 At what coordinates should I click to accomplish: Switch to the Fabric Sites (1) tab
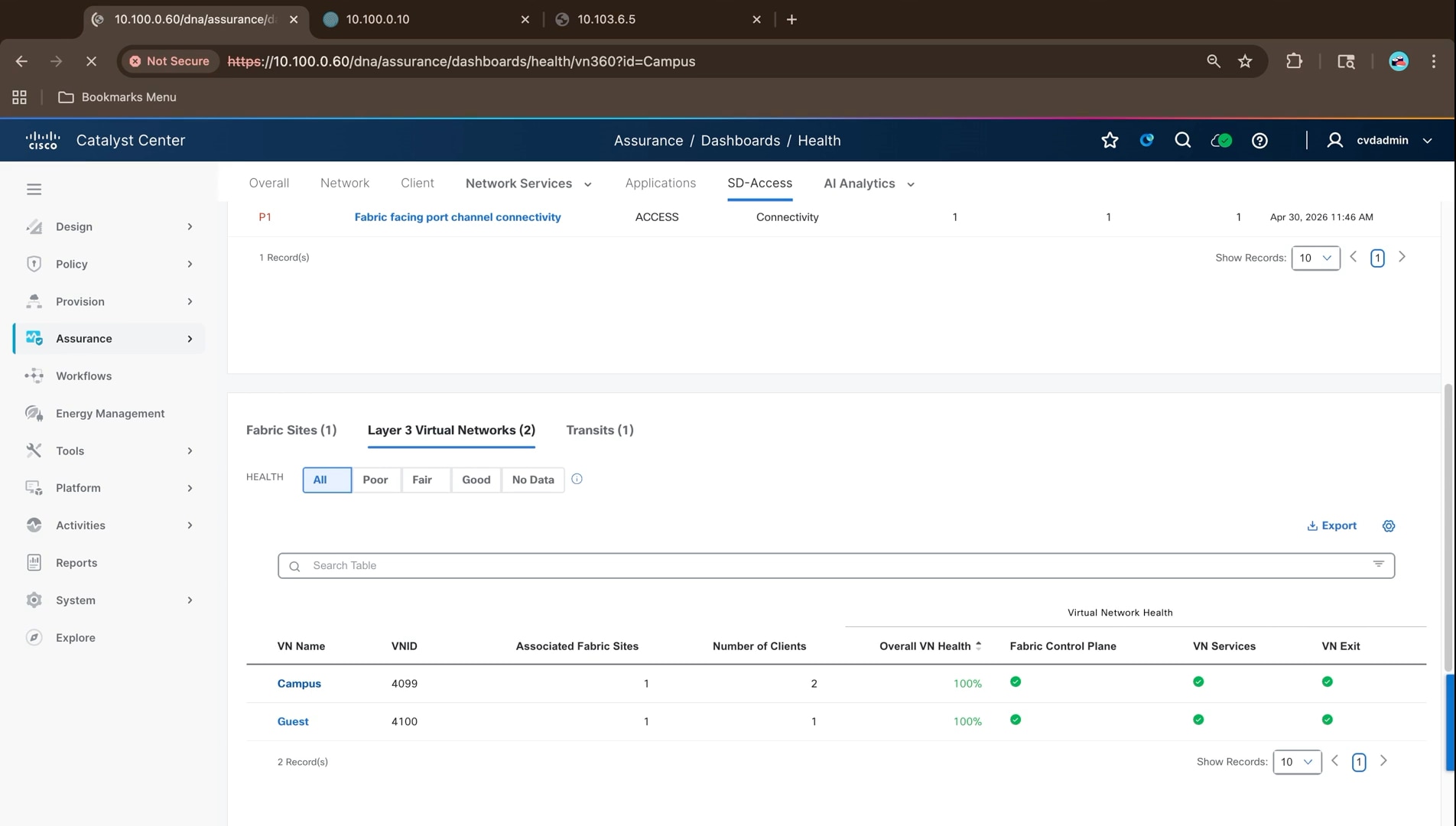pos(291,430)
